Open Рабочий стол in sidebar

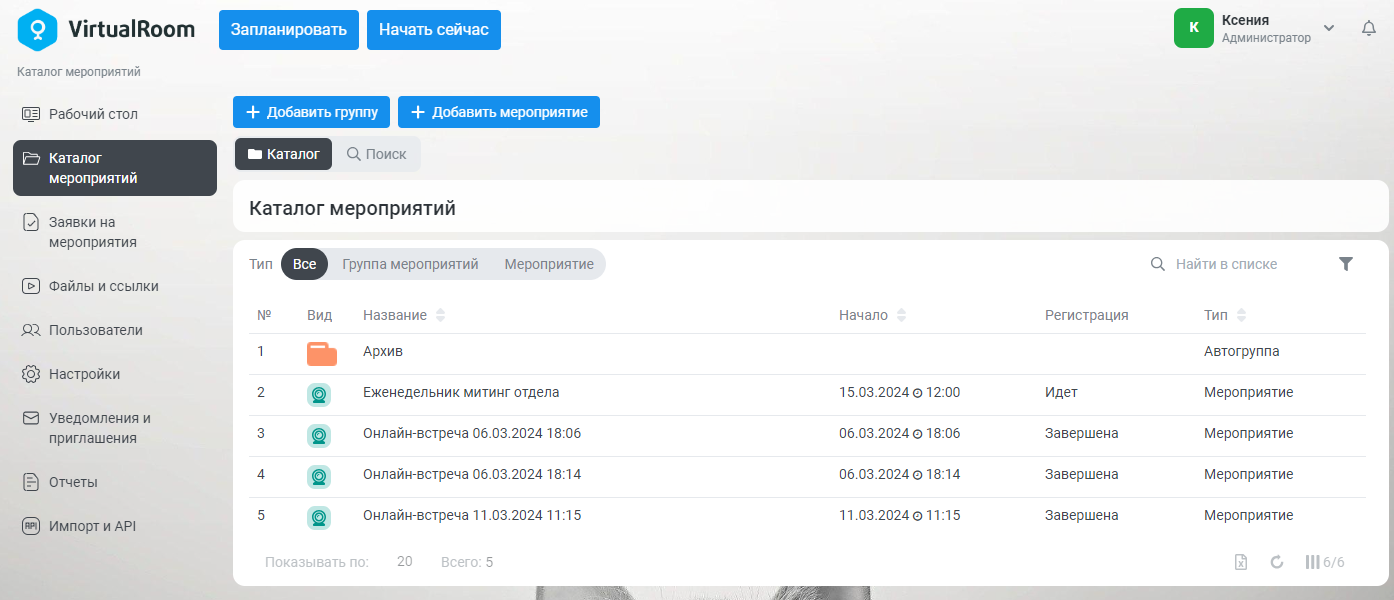coord(115,114)
